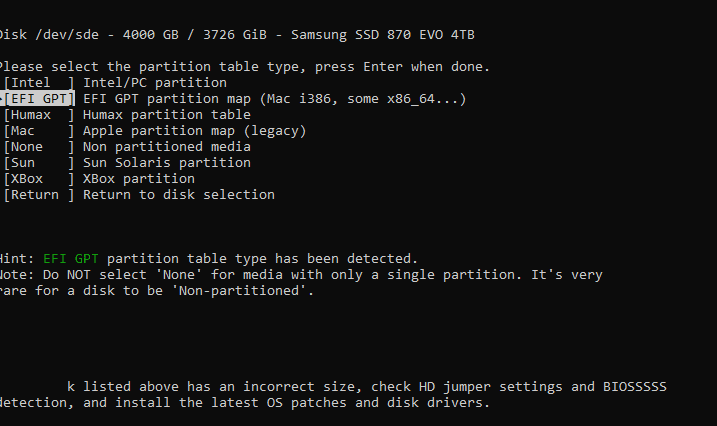
Task: Click the 'Do NOT select None' note line
Action: [301, 275]
